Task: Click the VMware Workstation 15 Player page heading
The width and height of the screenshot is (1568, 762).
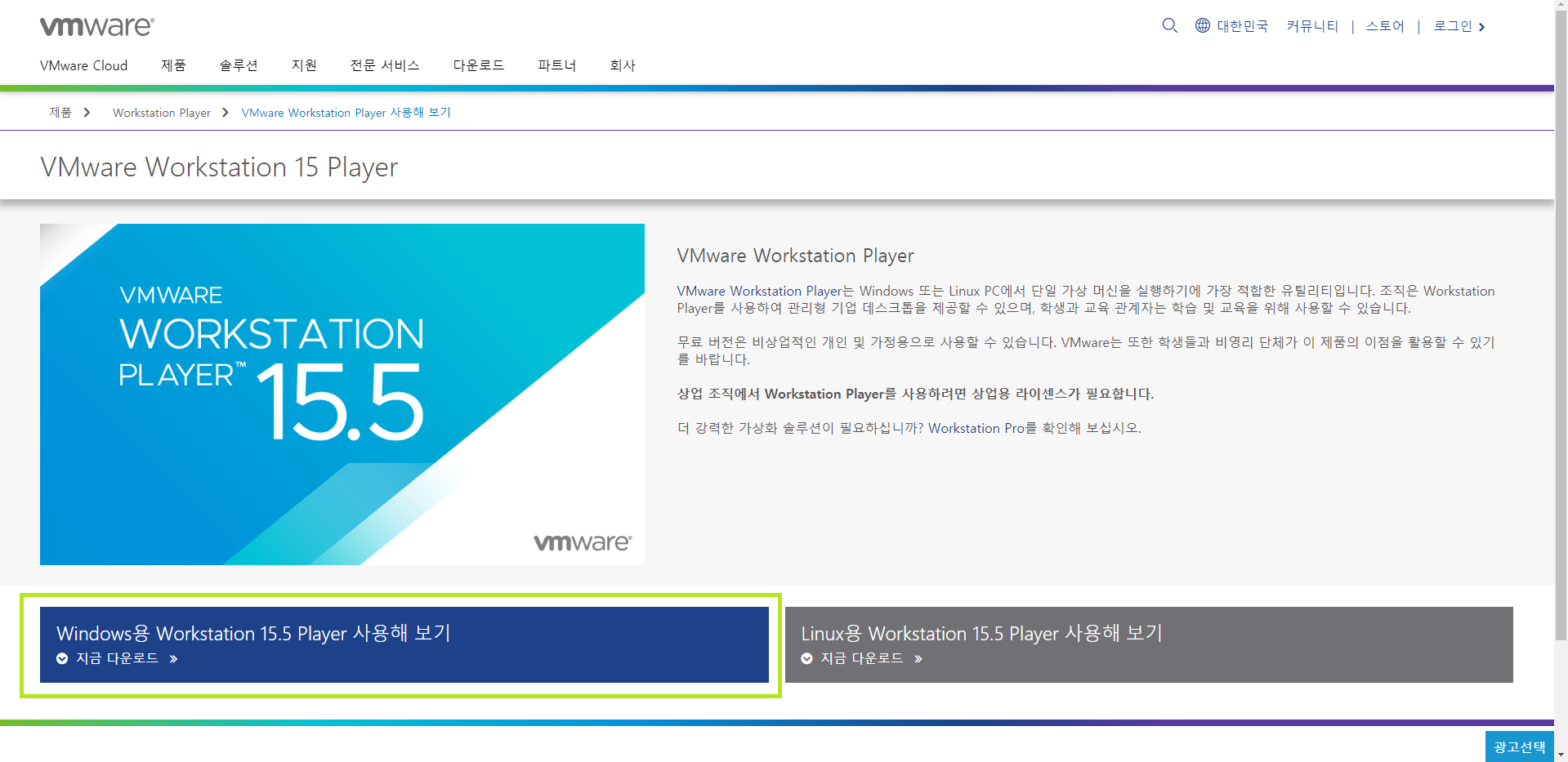Action: coord(219,167)
